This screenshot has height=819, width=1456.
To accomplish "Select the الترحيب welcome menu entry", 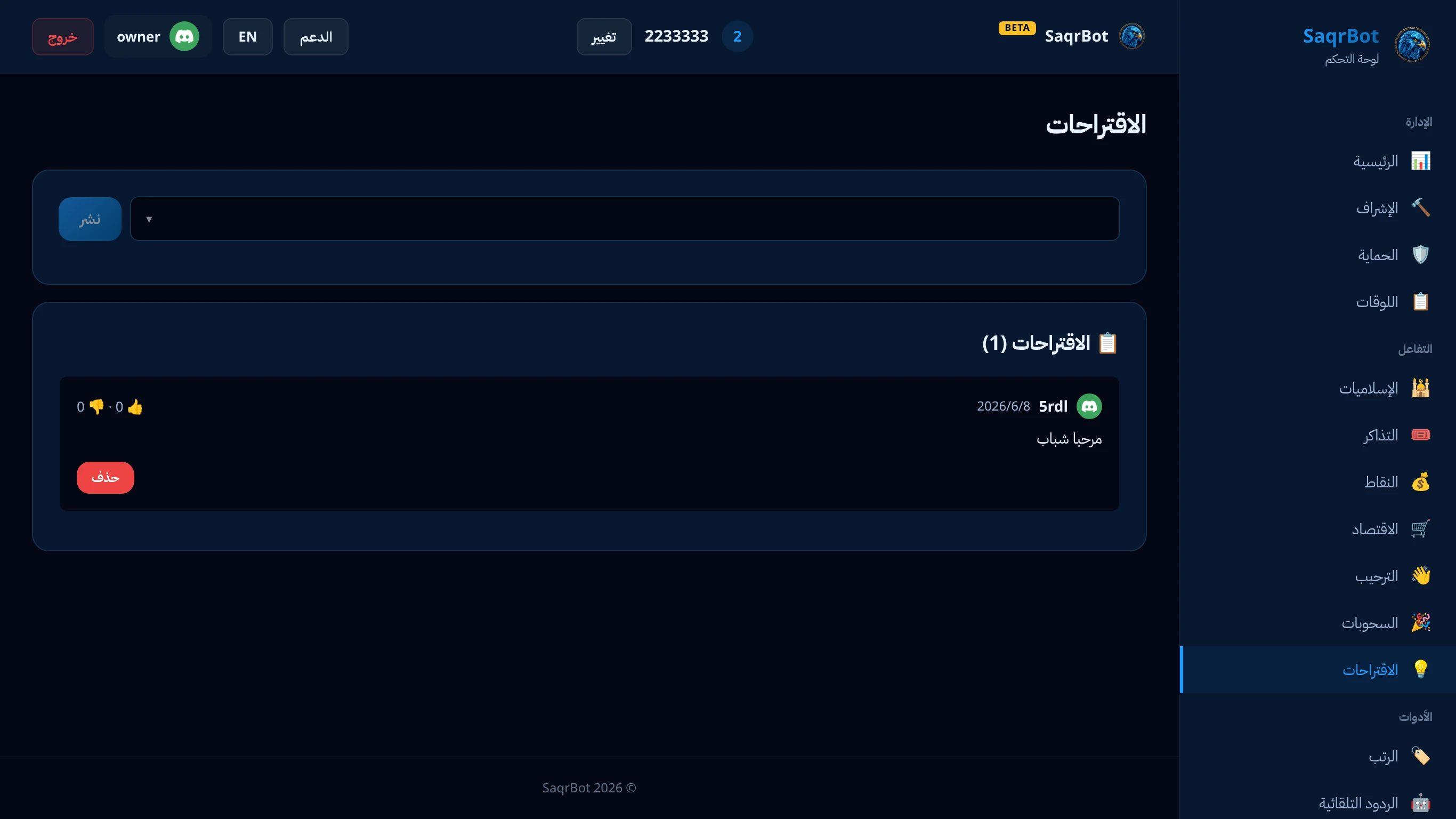I will [x=1317, y=576].
